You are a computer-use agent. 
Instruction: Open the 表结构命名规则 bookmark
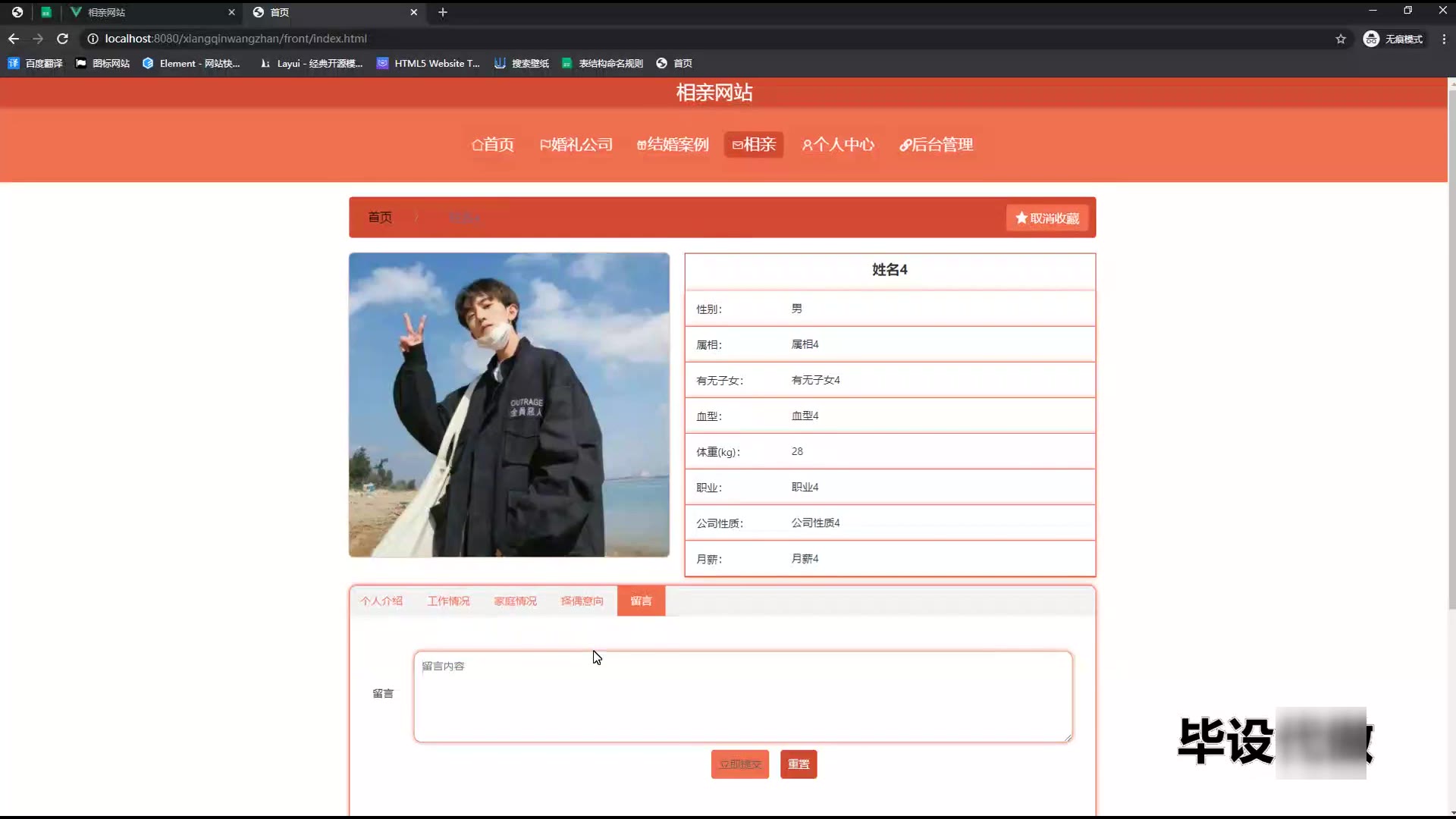[x=602, y=64]
